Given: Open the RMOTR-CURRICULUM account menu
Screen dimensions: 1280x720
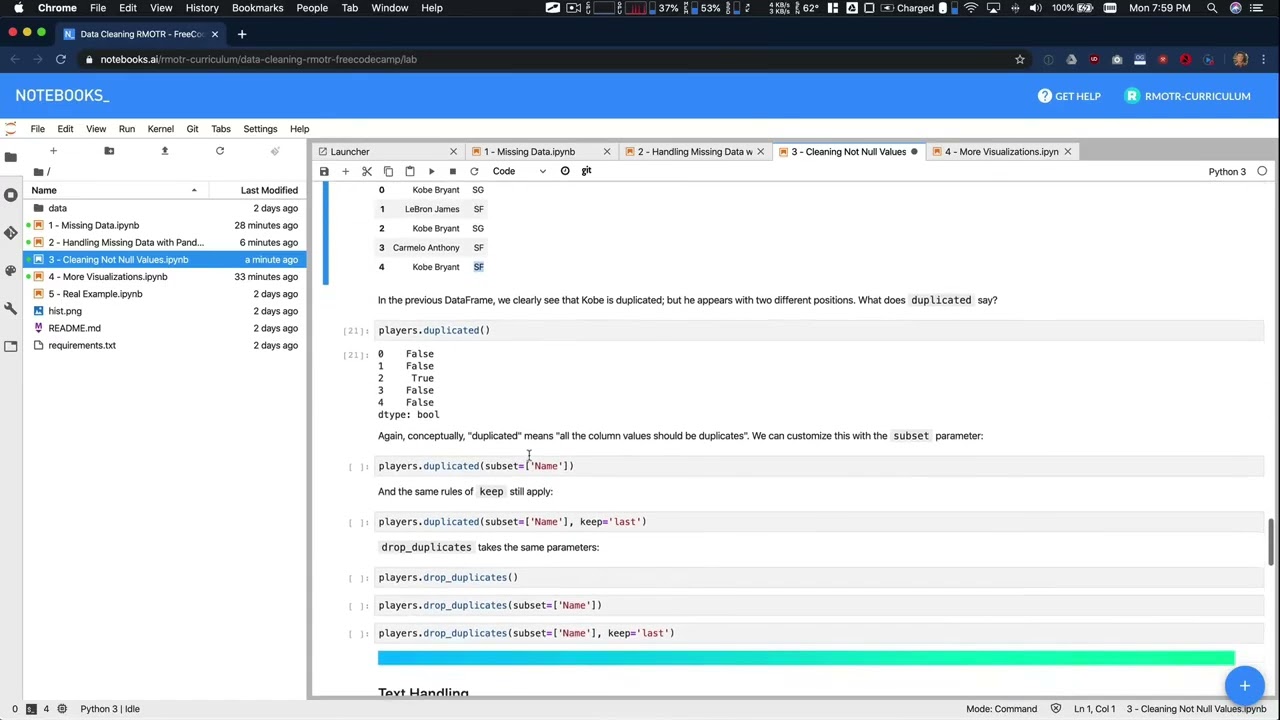Looking at the screenshot, I should click(1187, 96).
